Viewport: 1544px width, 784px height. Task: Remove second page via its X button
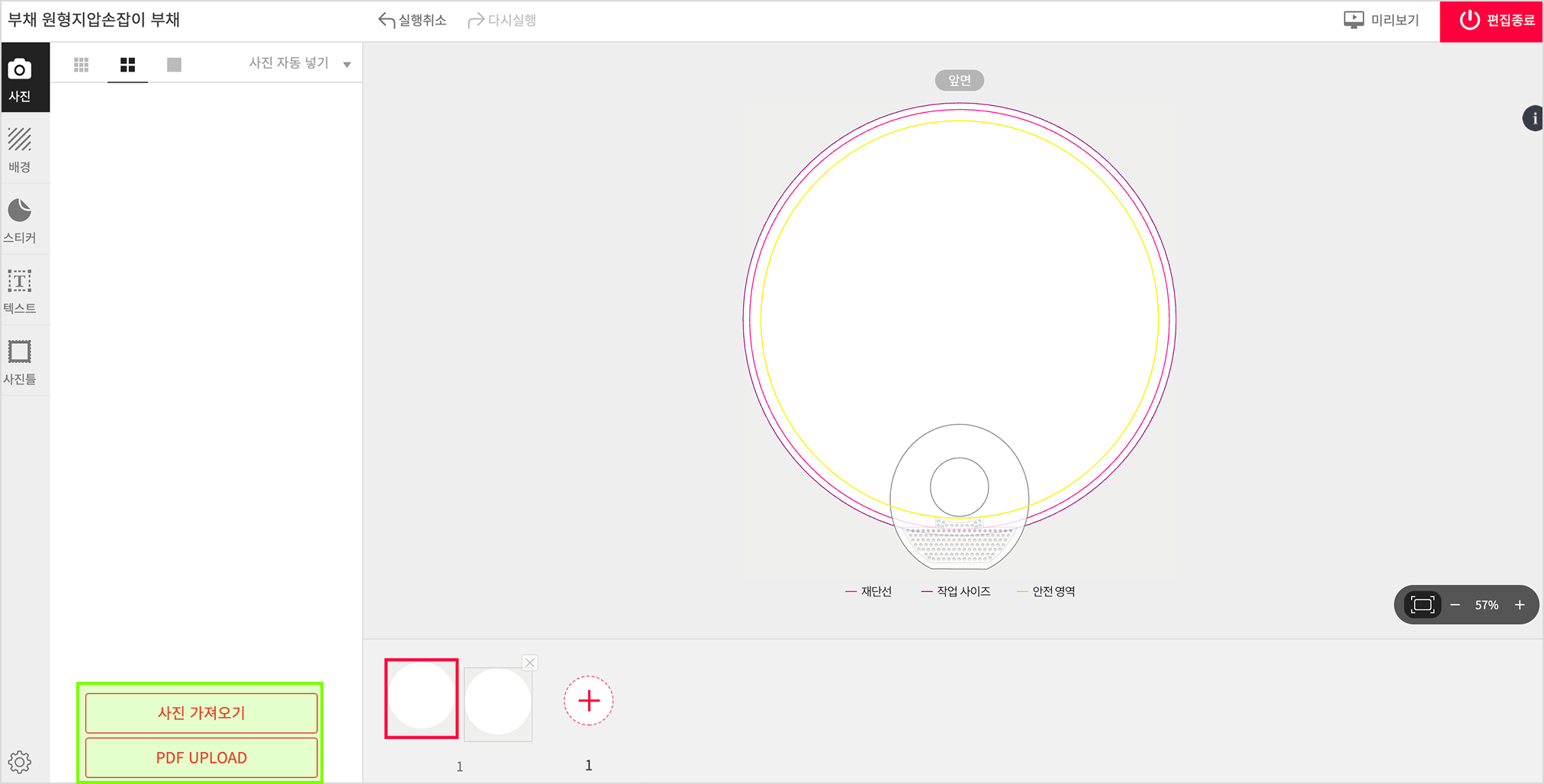530,663
